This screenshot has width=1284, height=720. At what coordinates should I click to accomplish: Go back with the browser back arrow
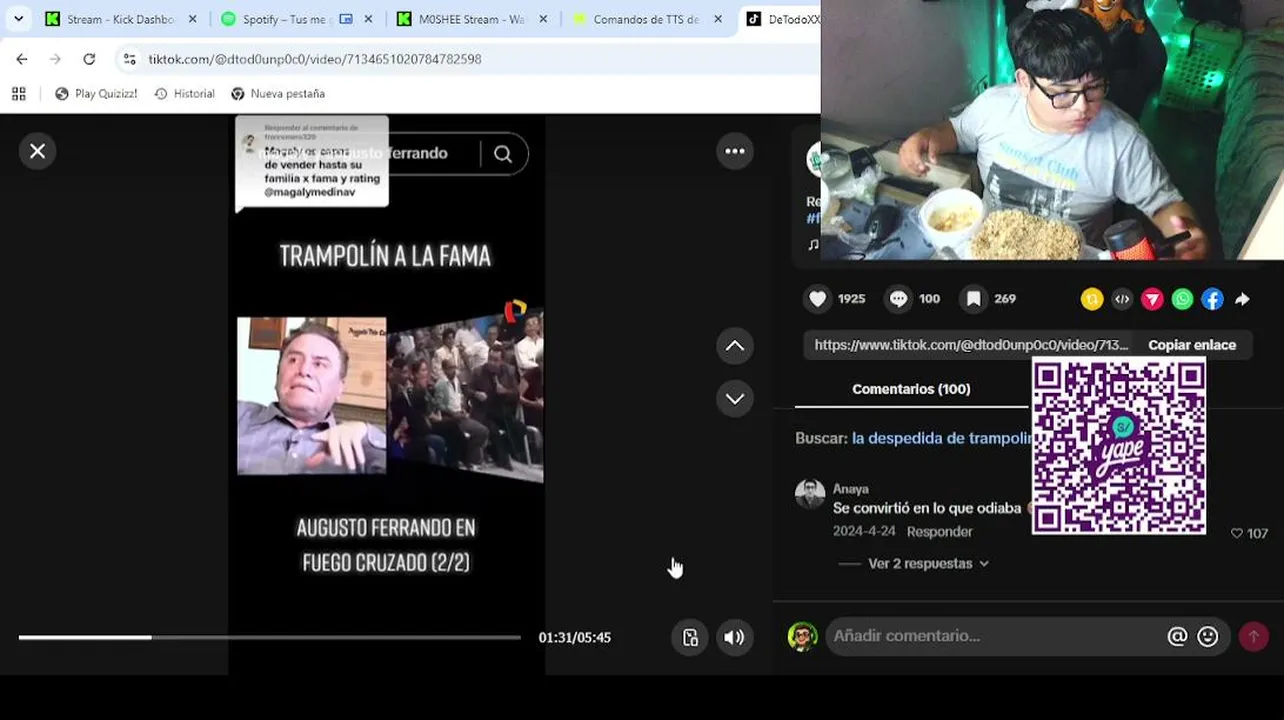point(22,59)
